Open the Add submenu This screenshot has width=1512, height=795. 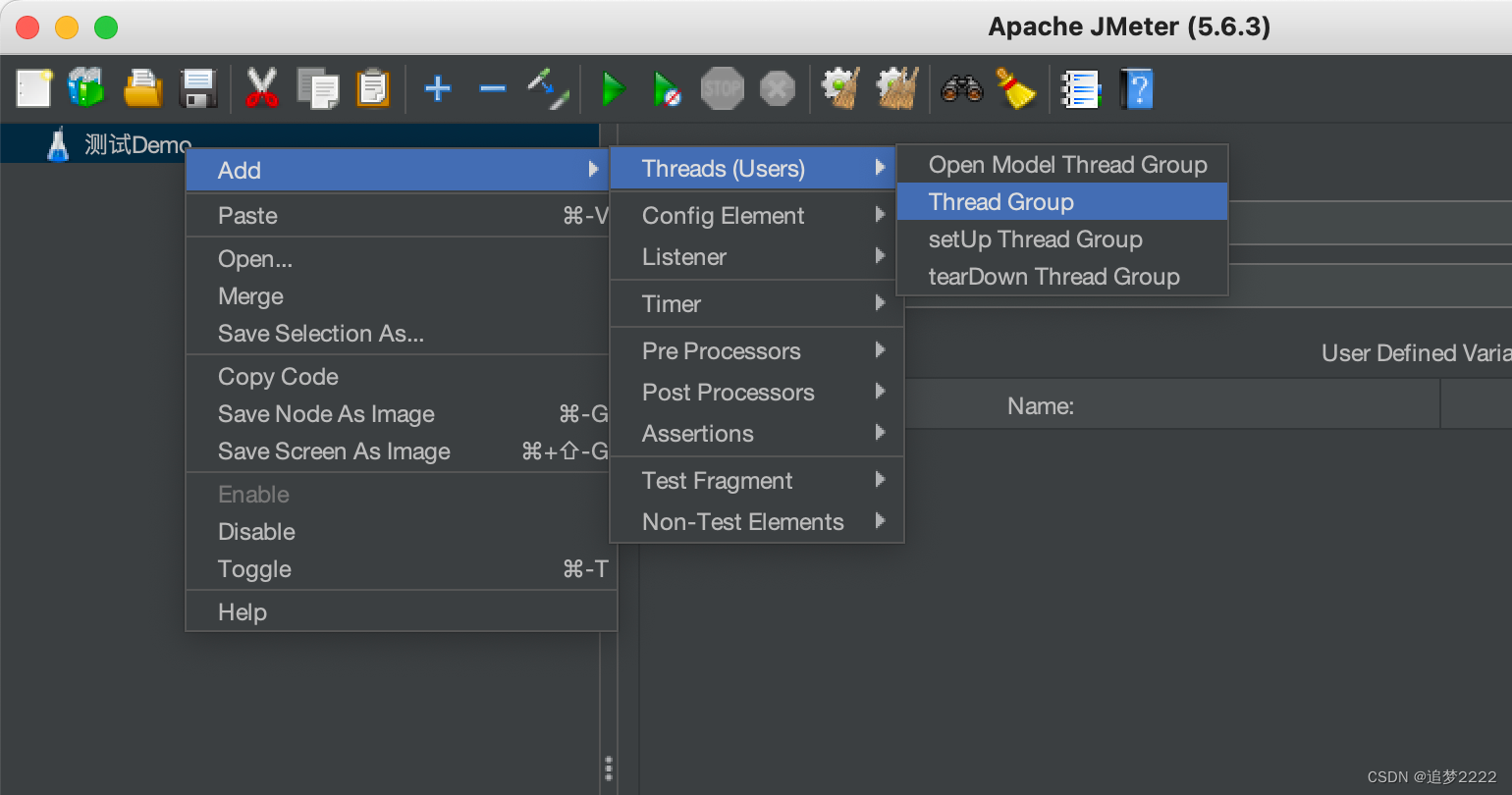tap(398, 170)
